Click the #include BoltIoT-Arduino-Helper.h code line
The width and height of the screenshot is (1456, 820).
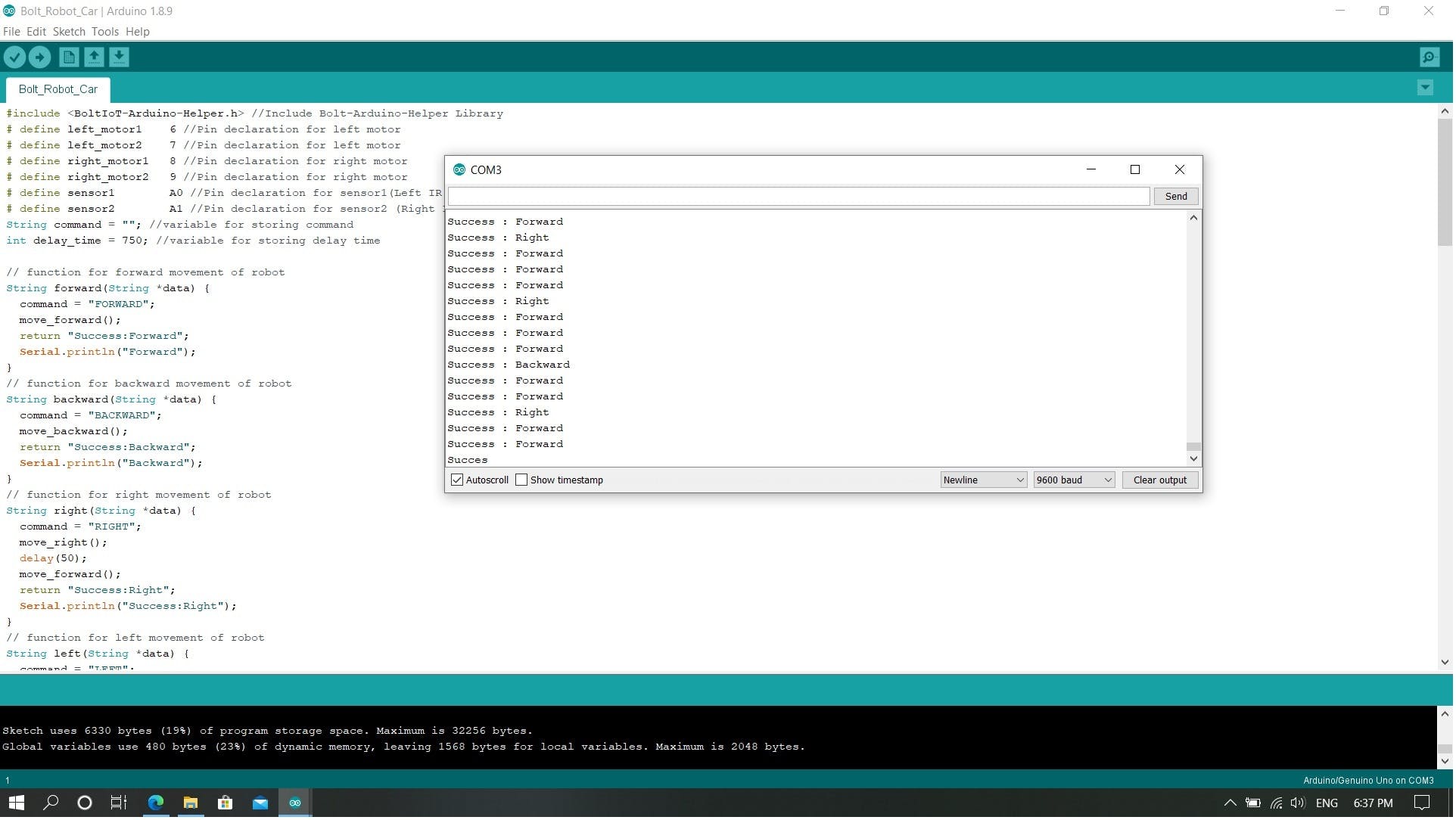pyautogui.click(x=255, y=113)
